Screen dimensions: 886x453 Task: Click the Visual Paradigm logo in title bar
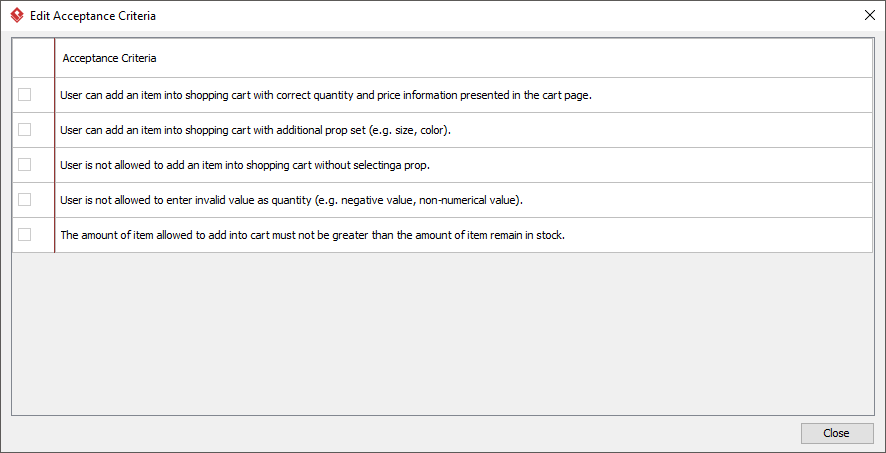18,16
